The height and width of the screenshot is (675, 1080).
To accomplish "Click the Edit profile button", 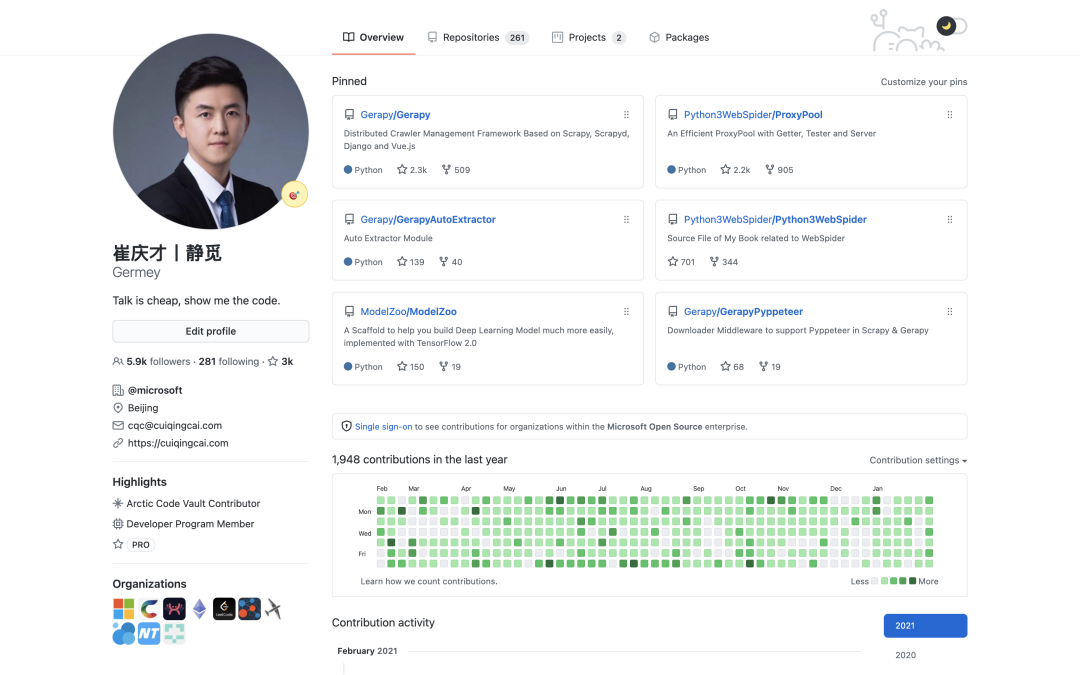I will click(x=211, y=331).
